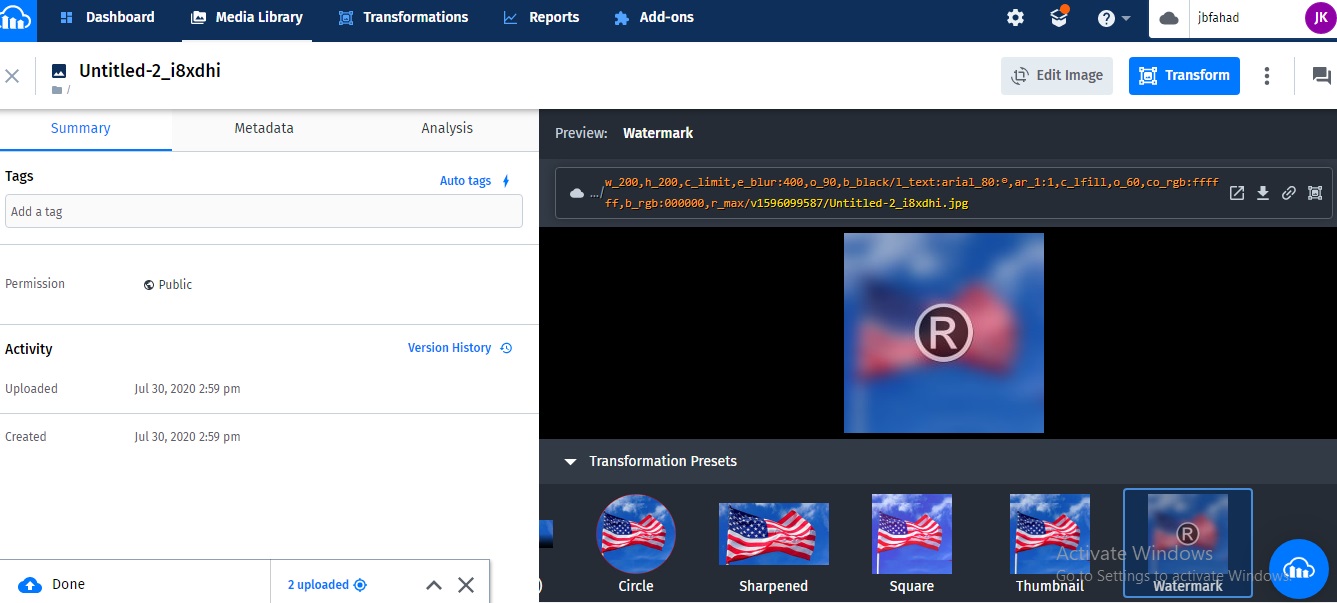
Task: Open URL in new tab icon
Action: pyautogui.click(x=1237, y=193)
